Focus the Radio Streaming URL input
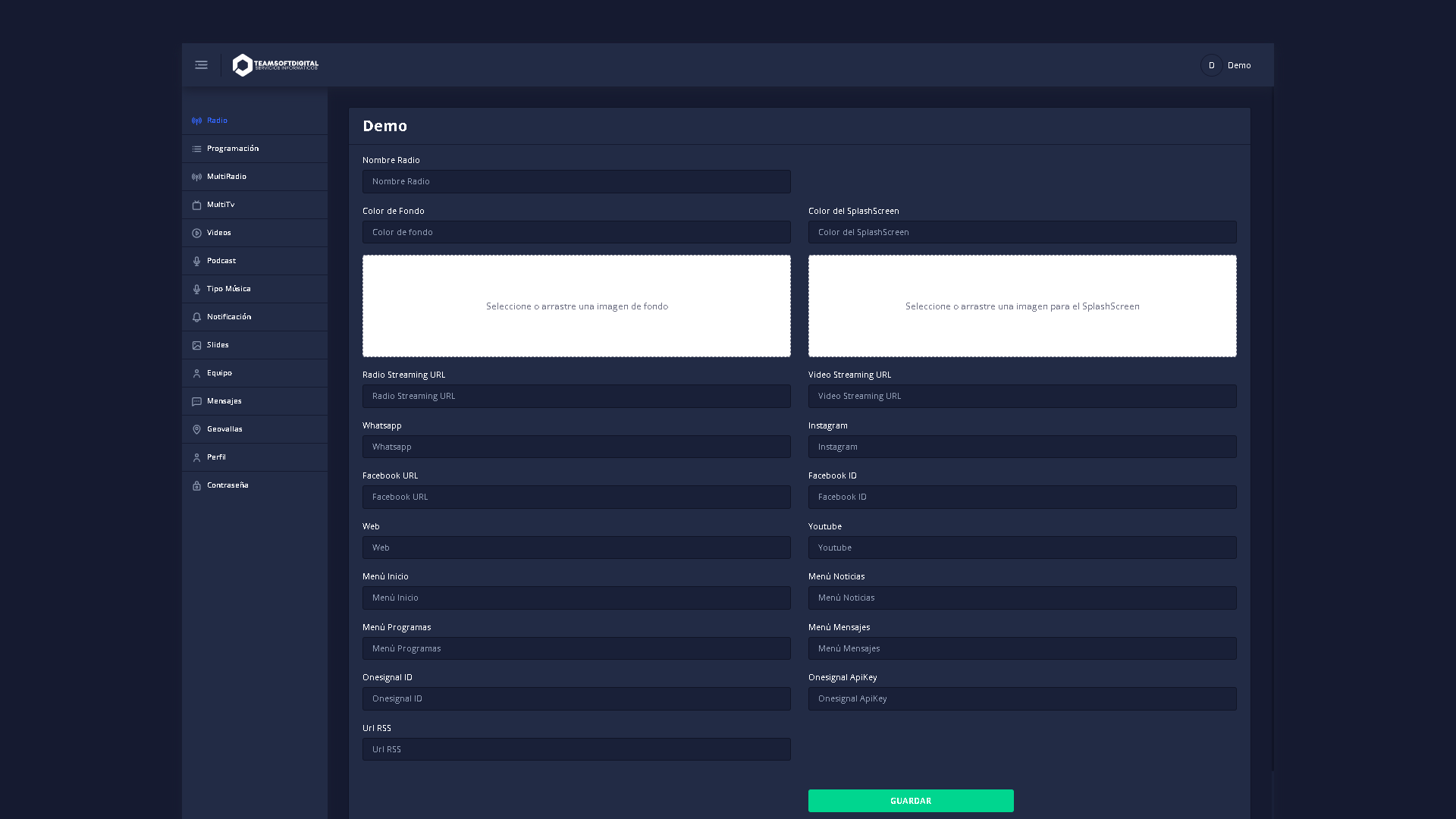Screen dimensions: 1456x819 click(x=576, y=396)
